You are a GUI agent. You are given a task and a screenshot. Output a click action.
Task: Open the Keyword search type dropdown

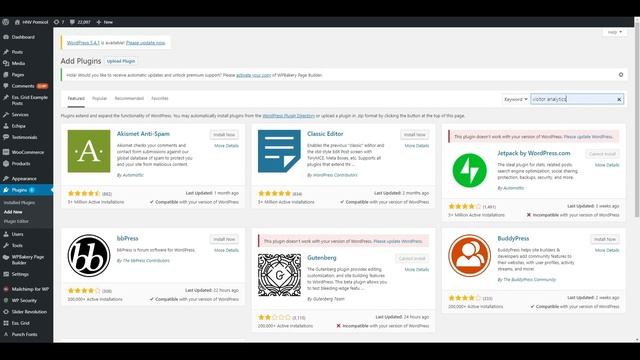pos(516,99)
